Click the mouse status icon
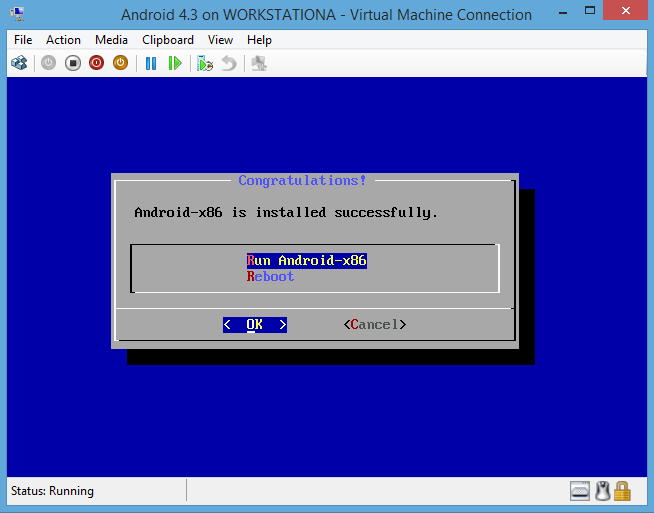654x513 pixels. point(602,491)
